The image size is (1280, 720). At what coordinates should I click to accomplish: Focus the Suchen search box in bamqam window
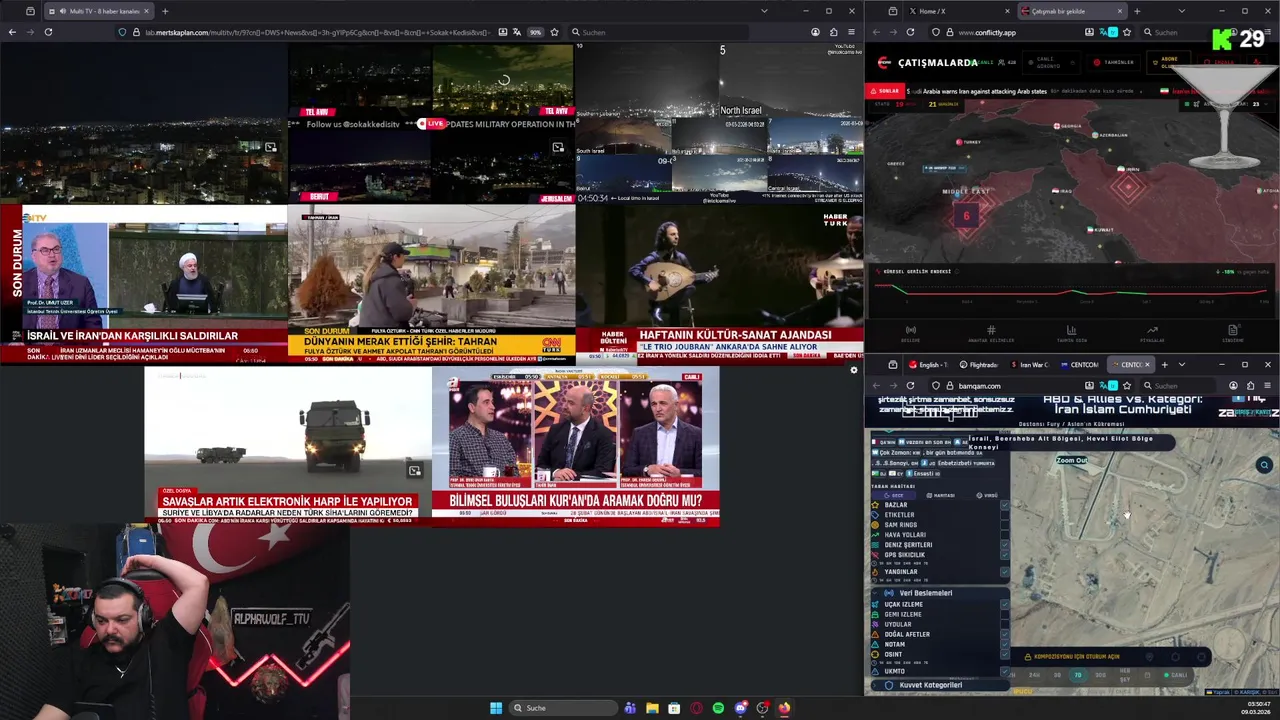1180,386
